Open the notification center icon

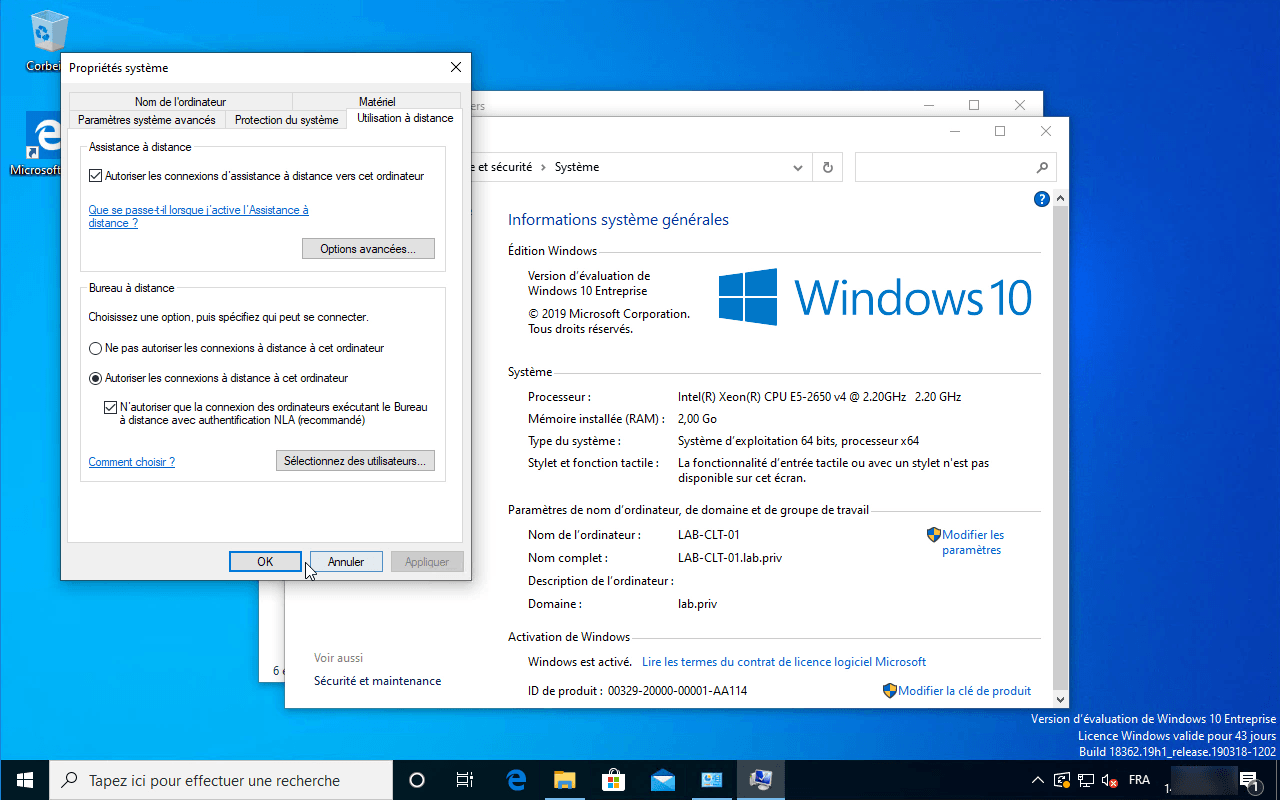coord(1248,780)
